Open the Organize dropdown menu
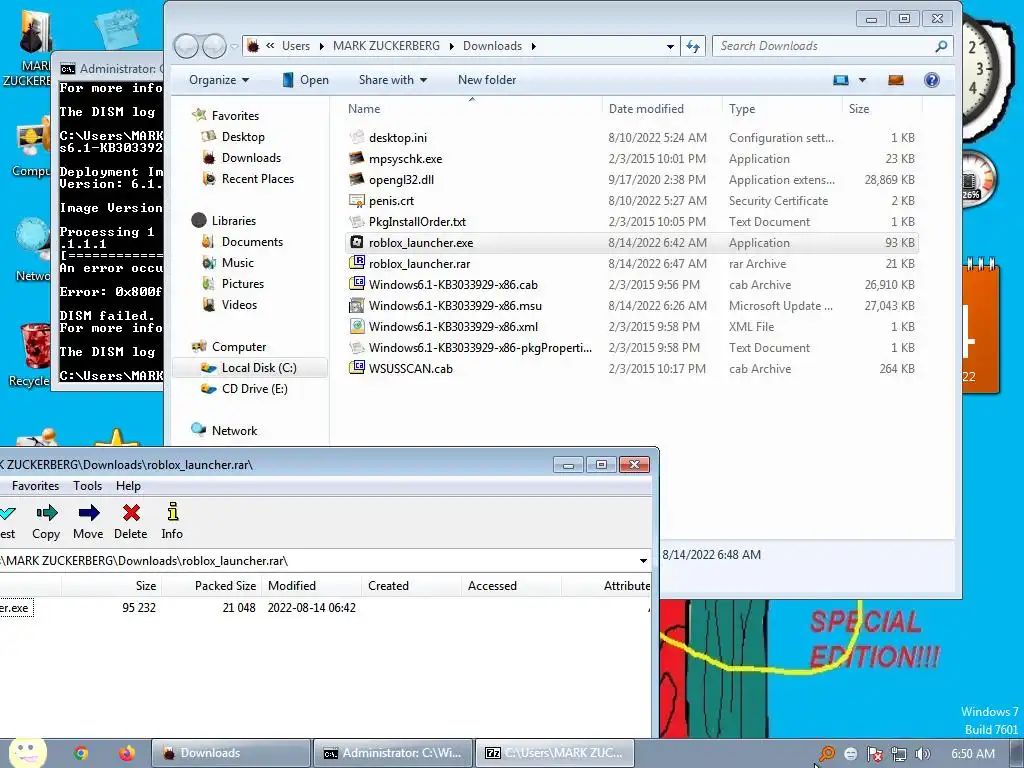This screenshot has width=1024, height=768. (219, 80)
